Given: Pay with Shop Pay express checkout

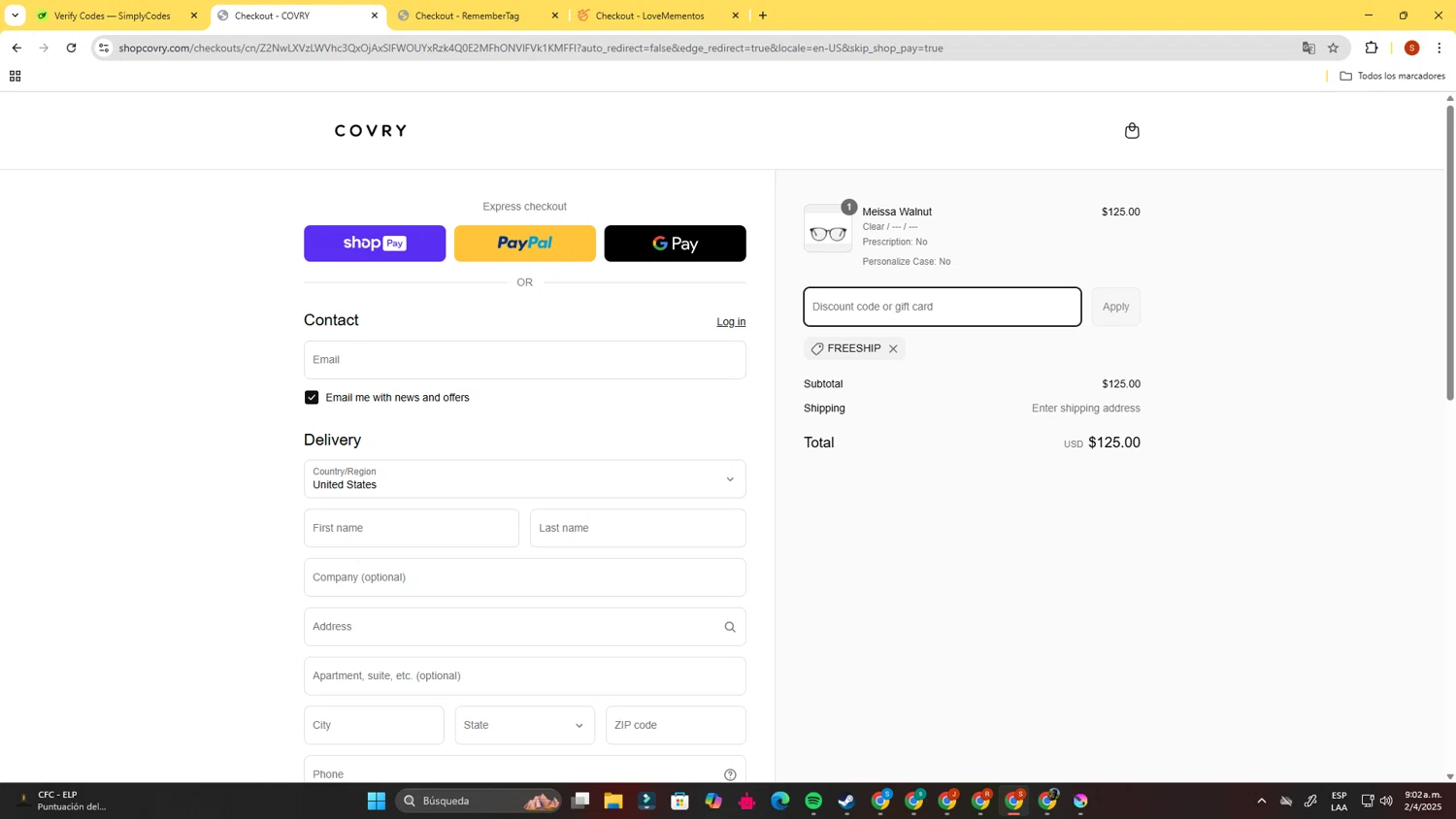Looking at the screenshot, I should pos(375,244).
